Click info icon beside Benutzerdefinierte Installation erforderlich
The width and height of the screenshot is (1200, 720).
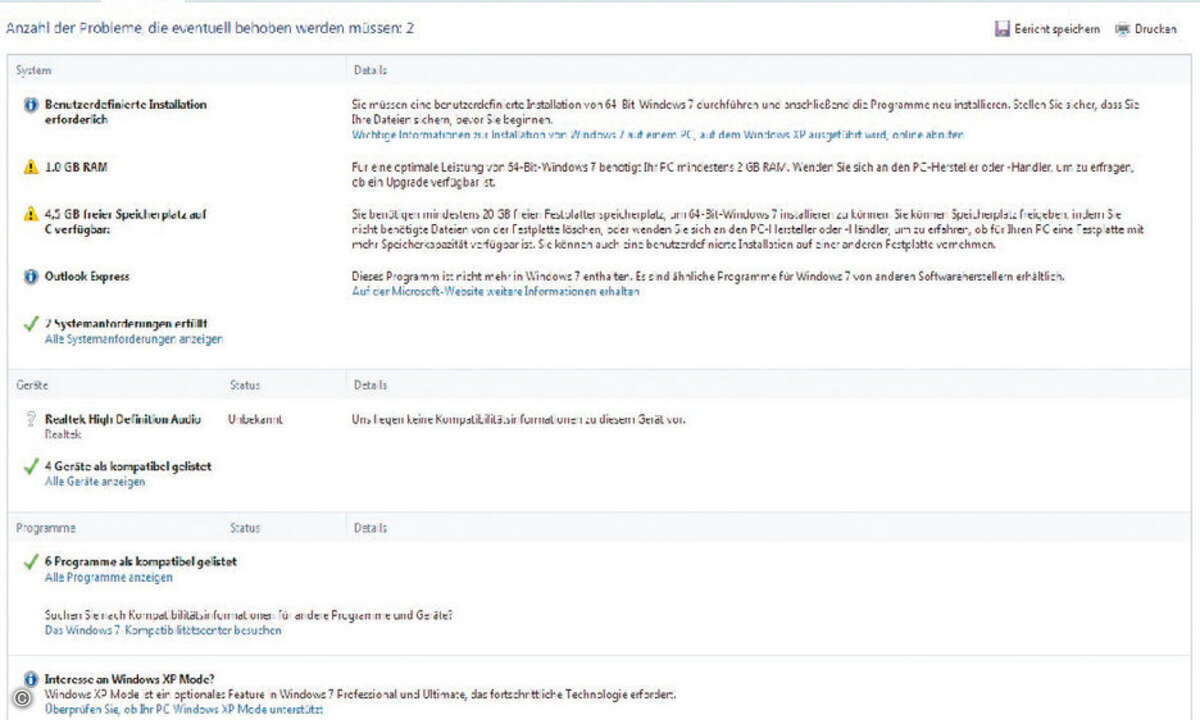(30, 105)
